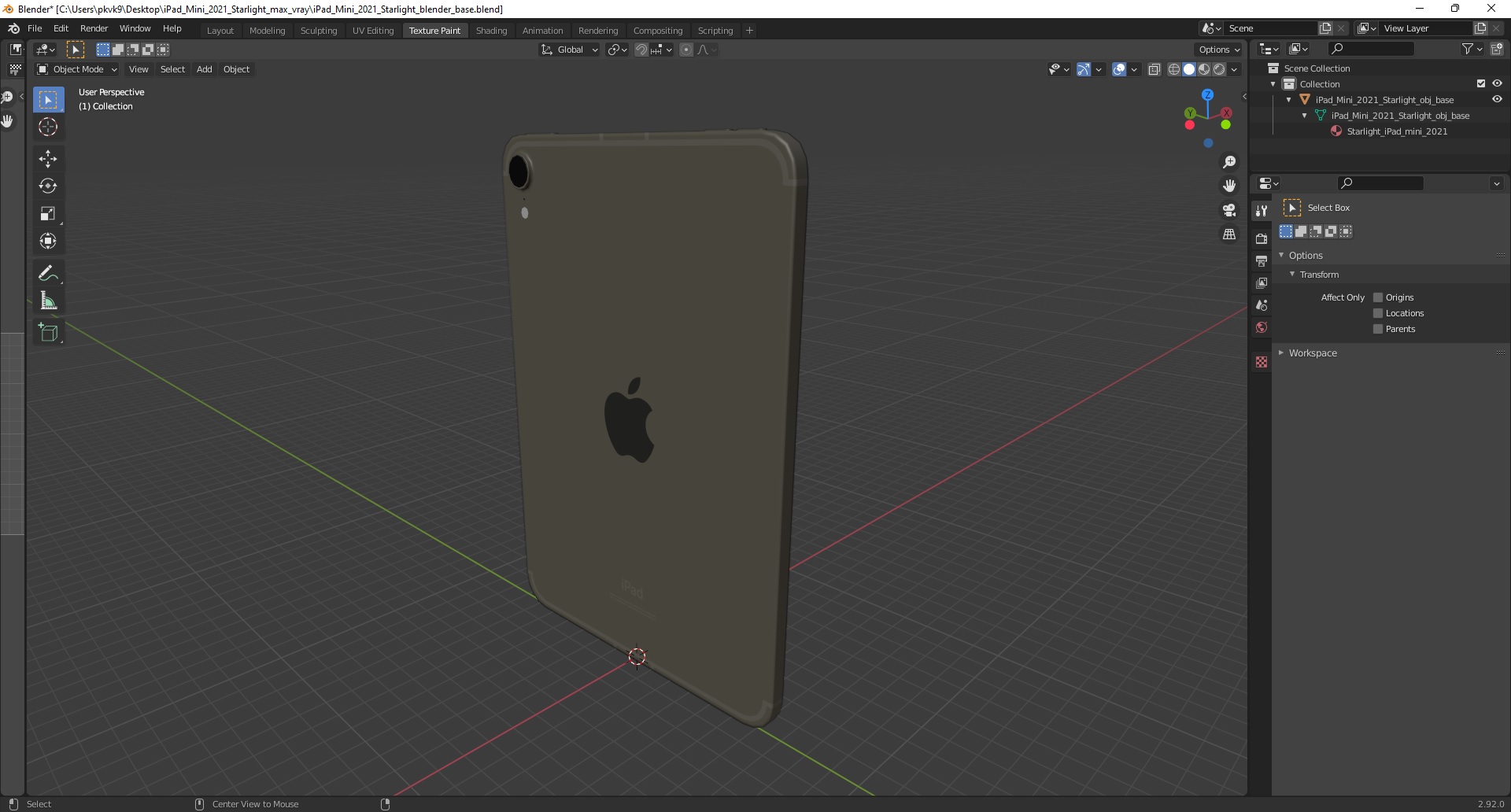Select the Annotate tool
This screenshot has width=1511, height=812.
pyautogui.click(x=48, y=273)
